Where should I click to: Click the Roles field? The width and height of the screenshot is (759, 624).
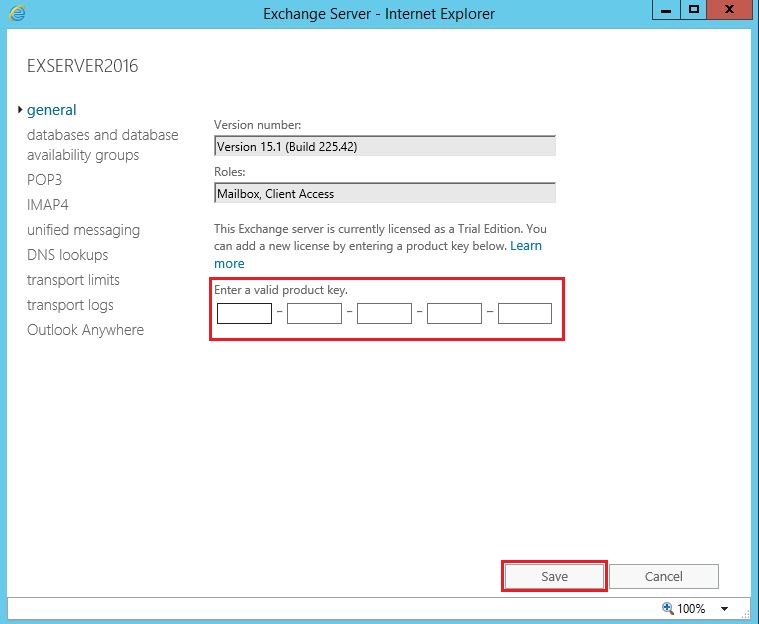(385, 193)
